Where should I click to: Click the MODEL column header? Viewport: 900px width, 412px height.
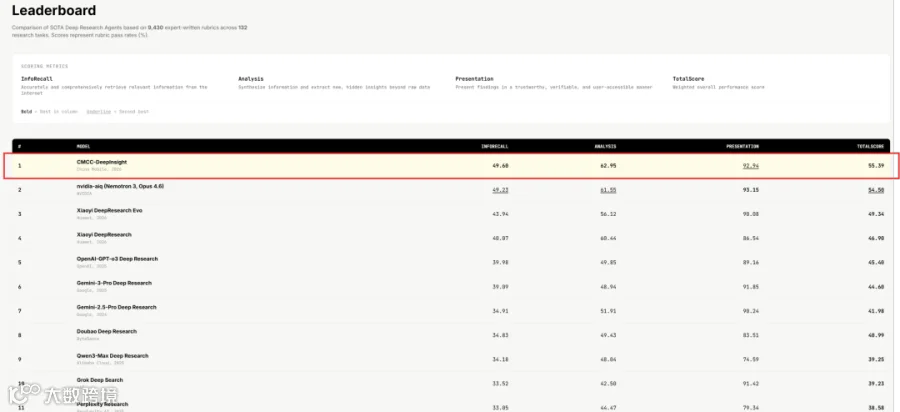pyautogui.click(x=83, y=146)
